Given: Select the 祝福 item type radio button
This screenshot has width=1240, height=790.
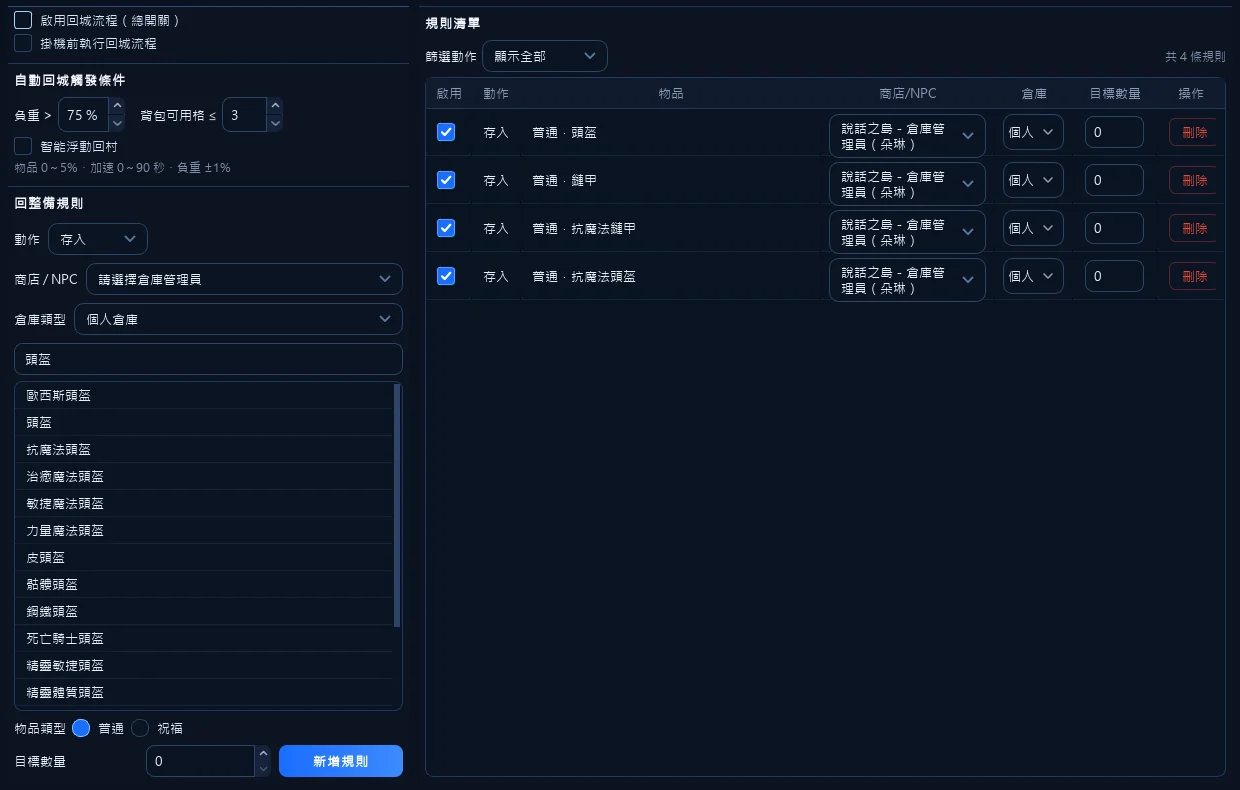Looking at the screenshot, I should (140, 728).
